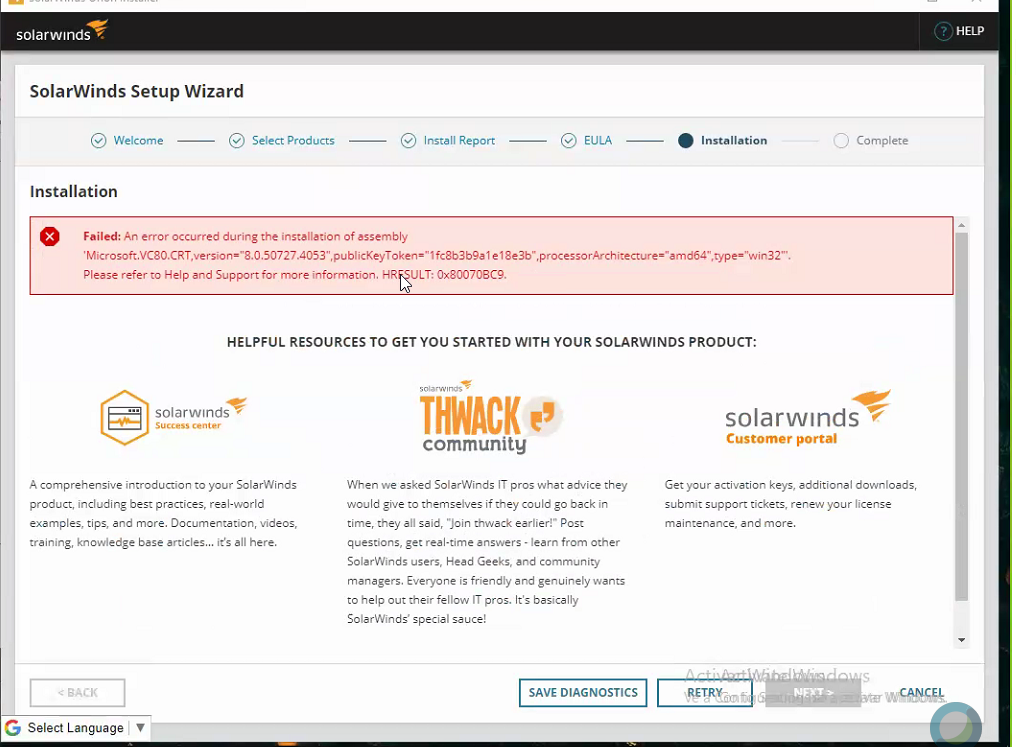Select the Installation step label
Screen dimensions: 1016x747
(x=733, y=141)
